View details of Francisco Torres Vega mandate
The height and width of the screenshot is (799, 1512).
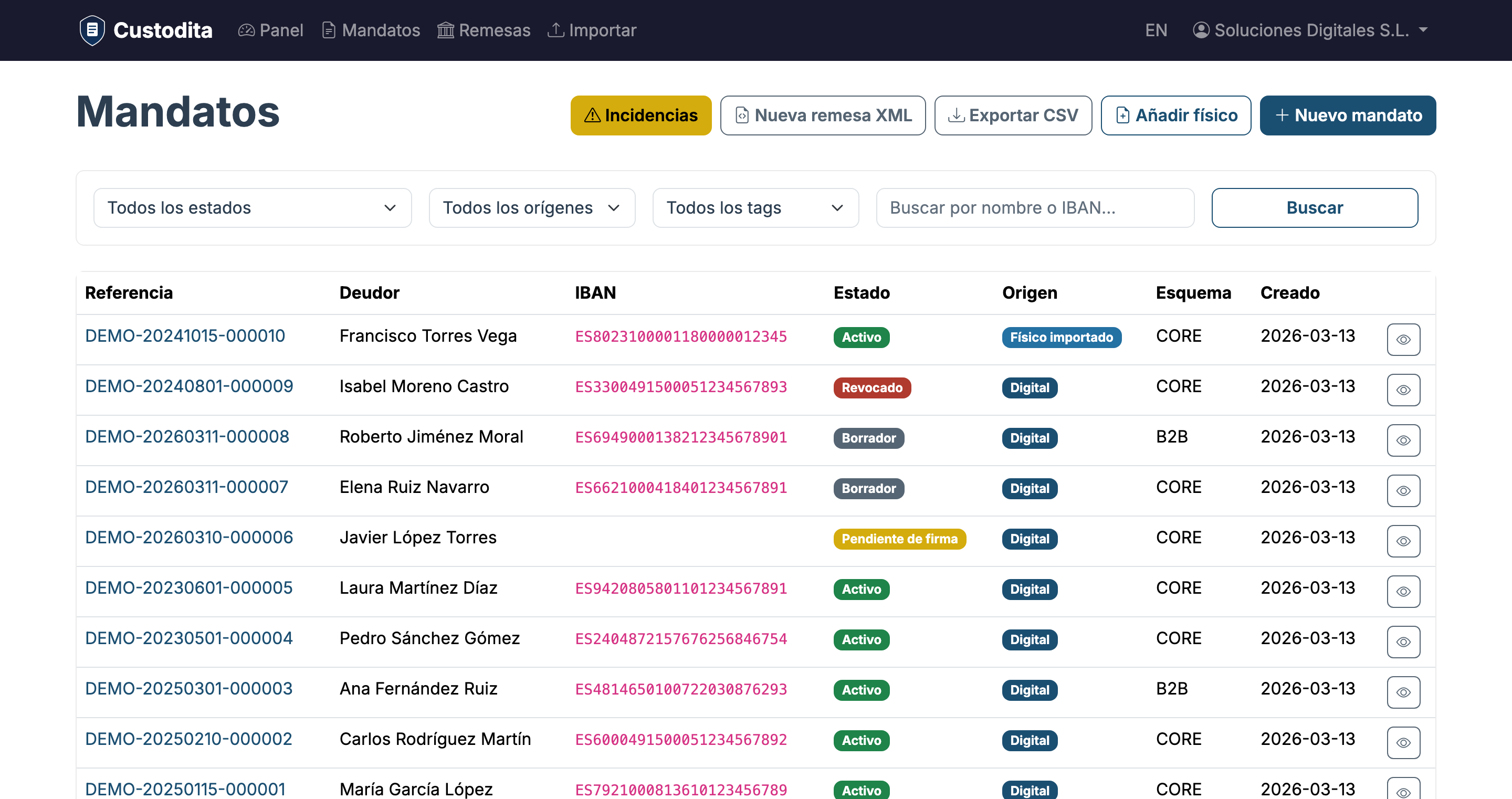[1403, 339]
